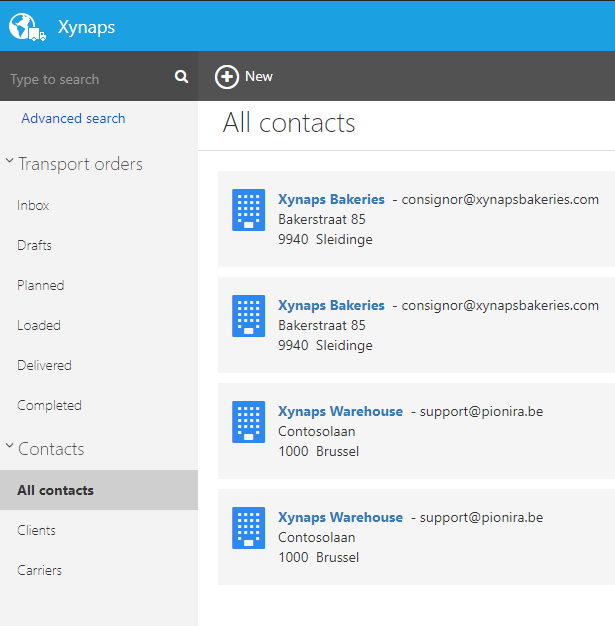Open the Clients contact list
The height and width of the screenshot is (626, 615).
(x=36, y=530)
